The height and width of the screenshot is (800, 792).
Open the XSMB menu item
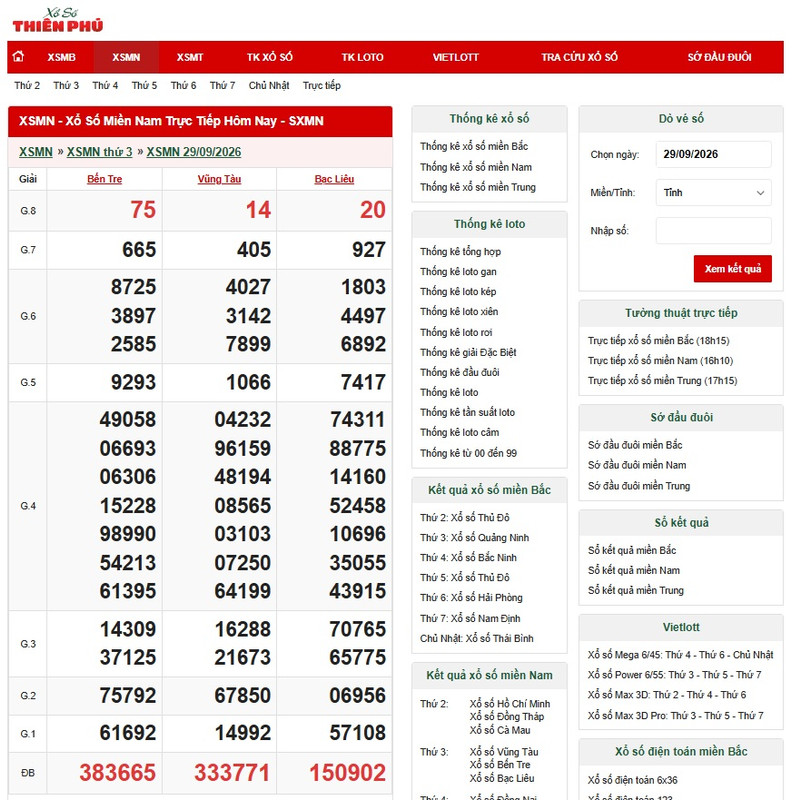(x=61, y=57)
